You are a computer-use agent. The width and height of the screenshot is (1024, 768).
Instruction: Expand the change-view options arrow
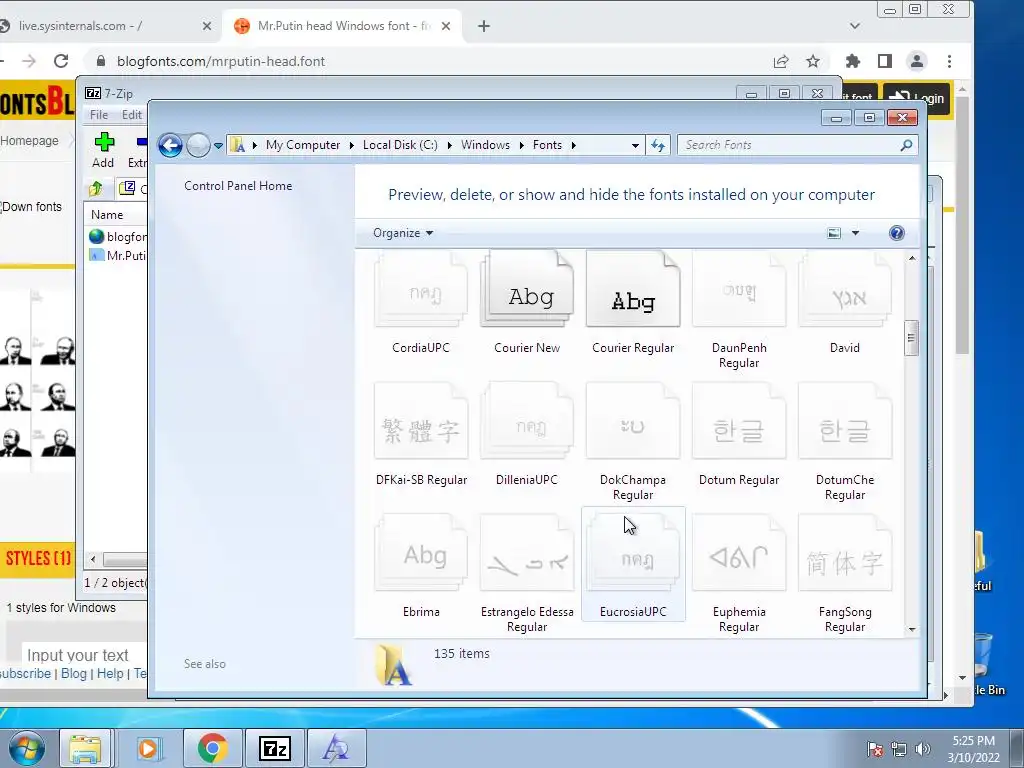click(x=855, y=233)
